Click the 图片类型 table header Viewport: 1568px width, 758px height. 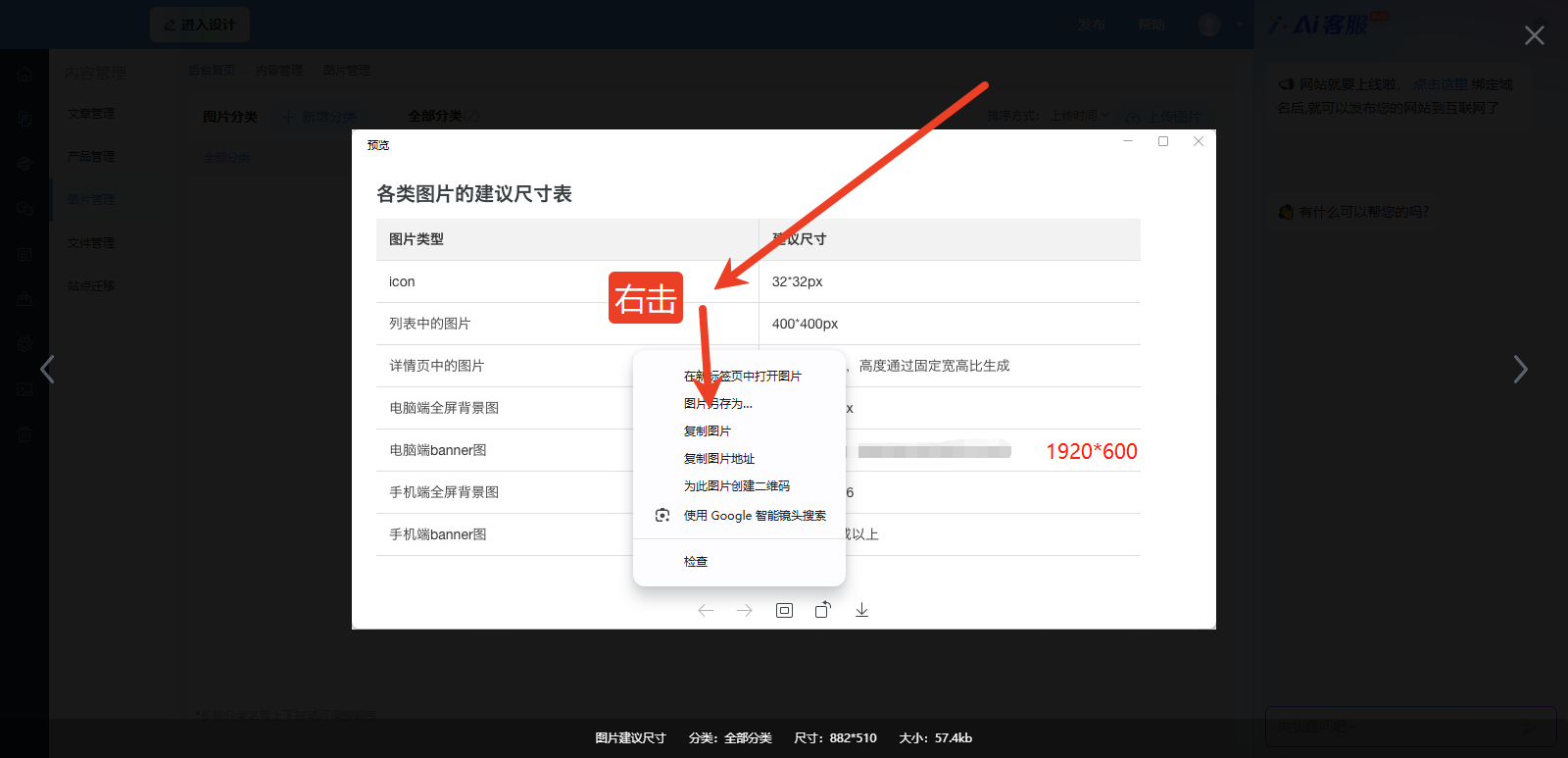coord(416,239)
